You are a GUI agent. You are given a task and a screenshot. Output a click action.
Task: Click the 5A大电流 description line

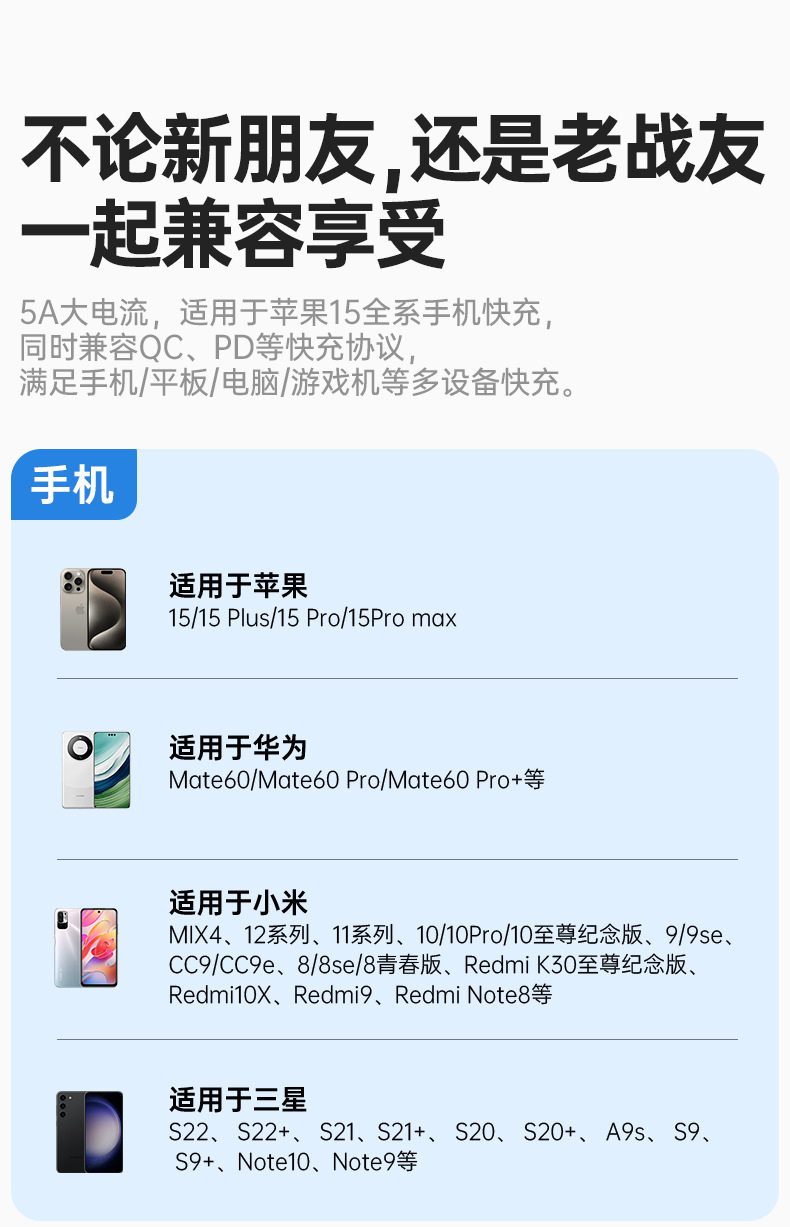click(286, 312)
